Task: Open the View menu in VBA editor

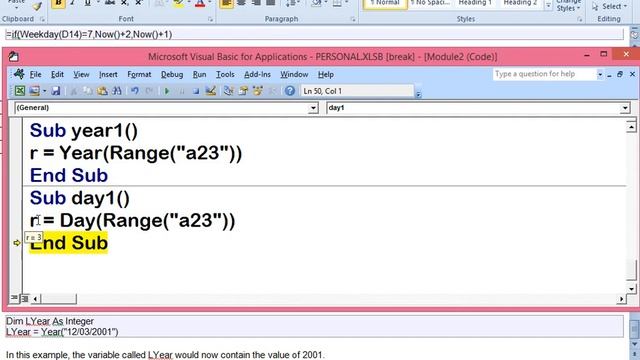Action: point(81,74)
